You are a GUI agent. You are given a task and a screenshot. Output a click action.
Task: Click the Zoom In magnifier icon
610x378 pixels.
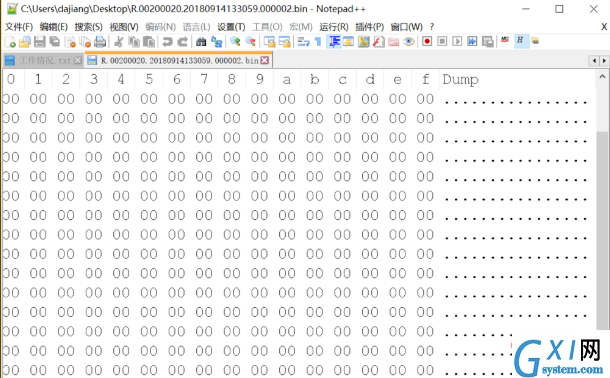[235, 42]
